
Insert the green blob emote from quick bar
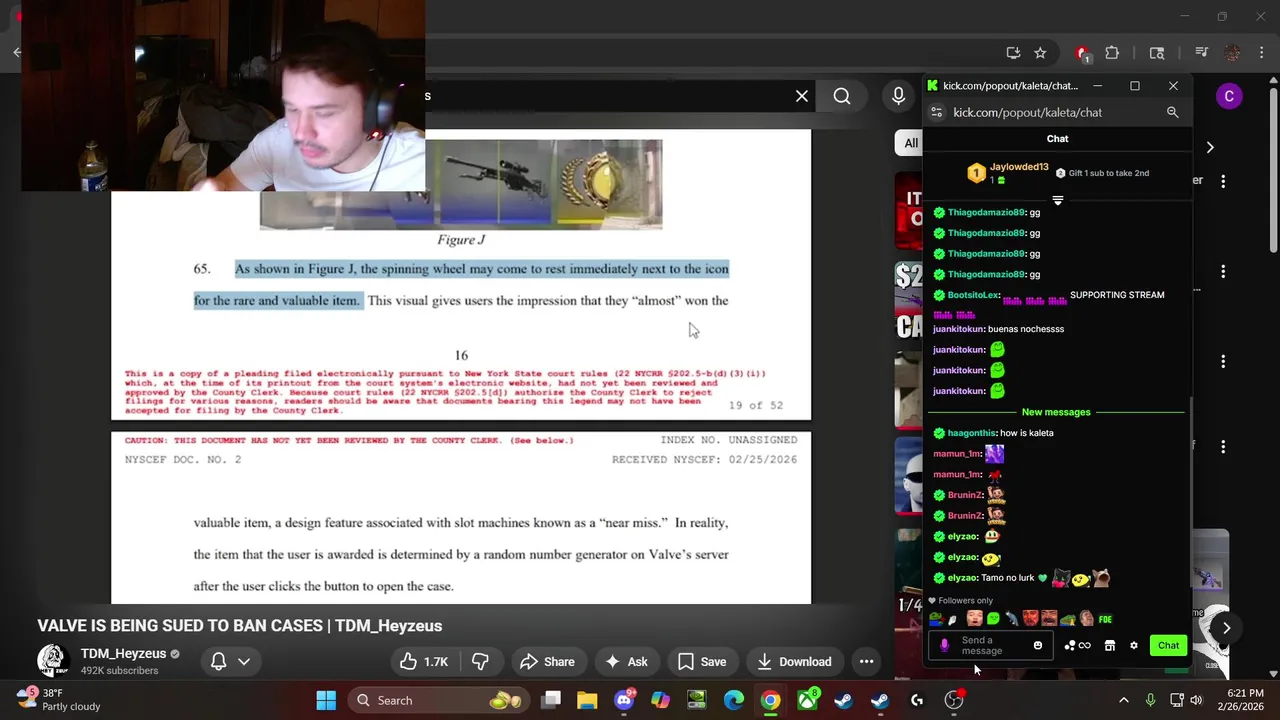click(x=993, y=619)
